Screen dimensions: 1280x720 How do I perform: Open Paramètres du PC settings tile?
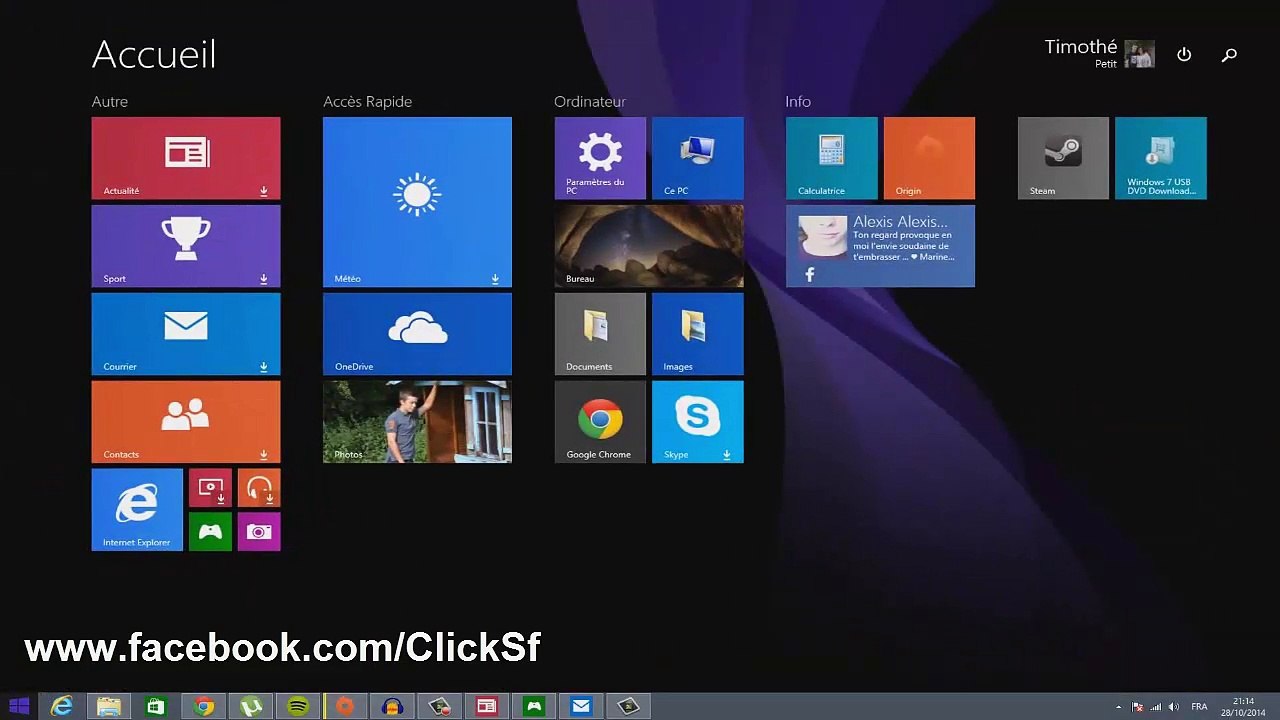click(x=600, y=158)
